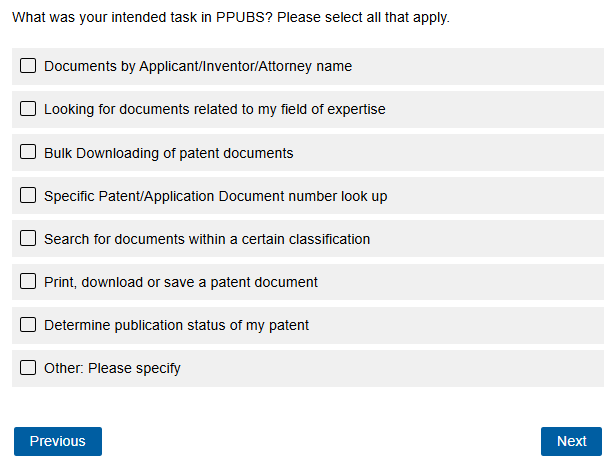Click the 'Bulk Downloading of patent documents' label
Image resolution: width=612 pixels, height=460 pixels.
pos(169,154)
